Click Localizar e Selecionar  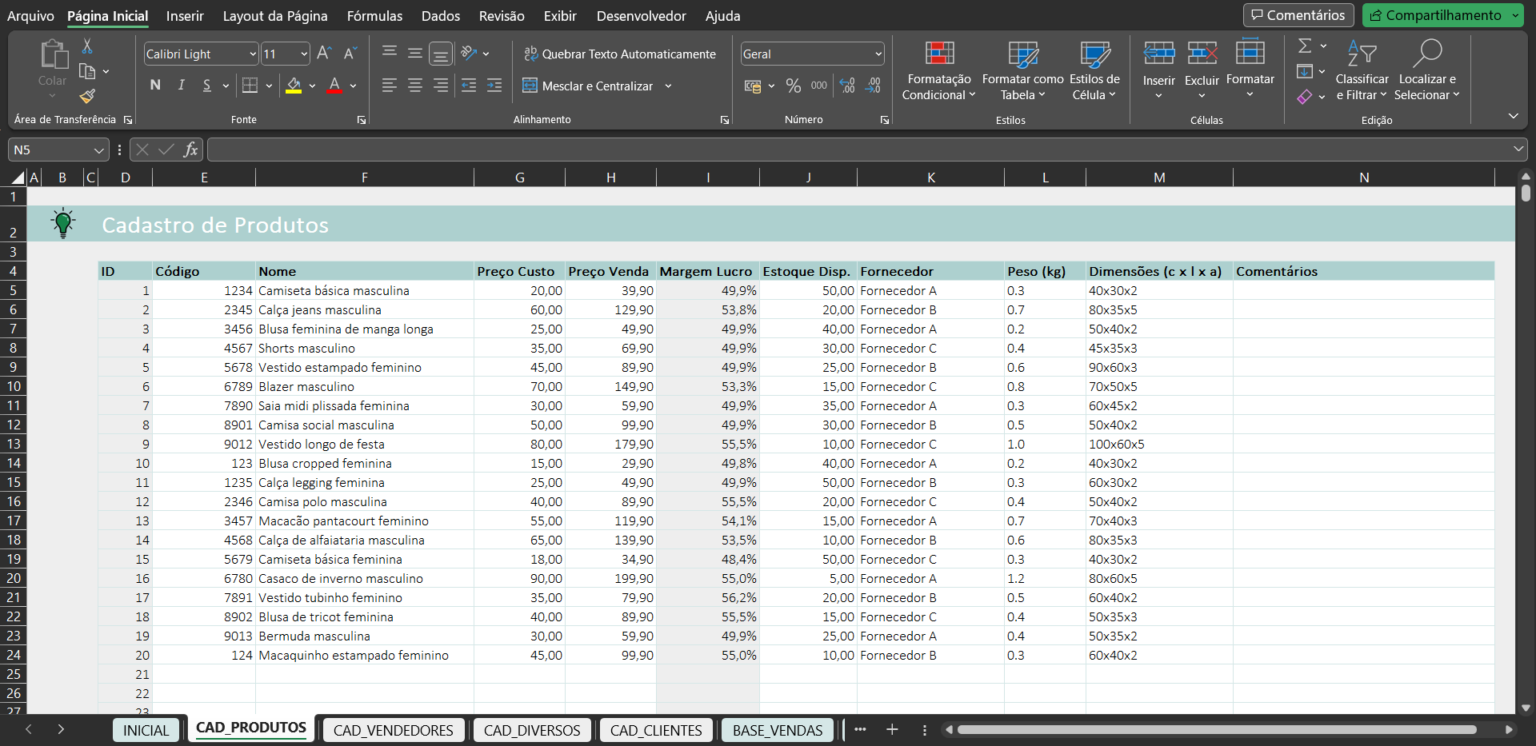tap(1427, 70)
